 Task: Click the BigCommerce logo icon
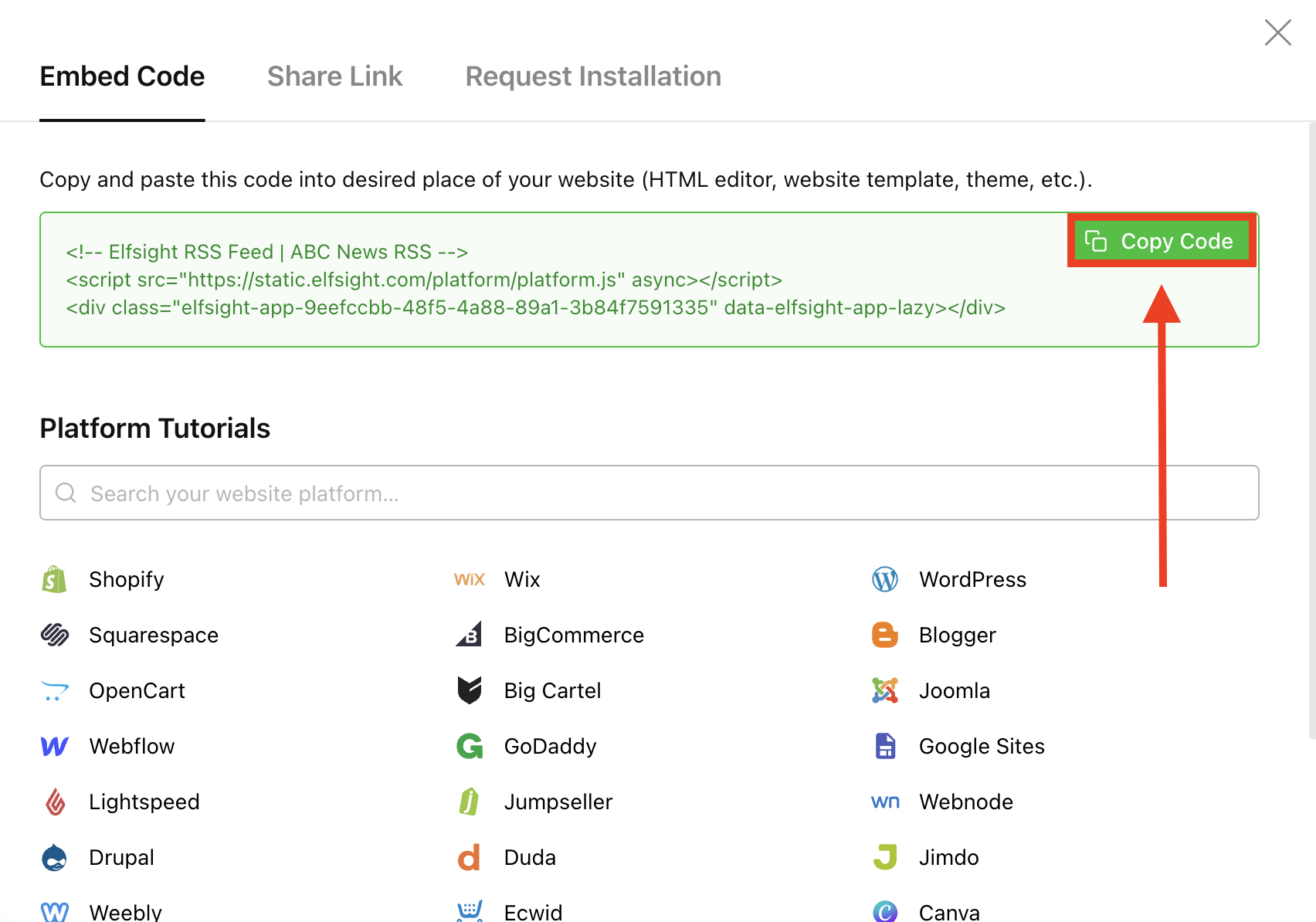point(470,634)
